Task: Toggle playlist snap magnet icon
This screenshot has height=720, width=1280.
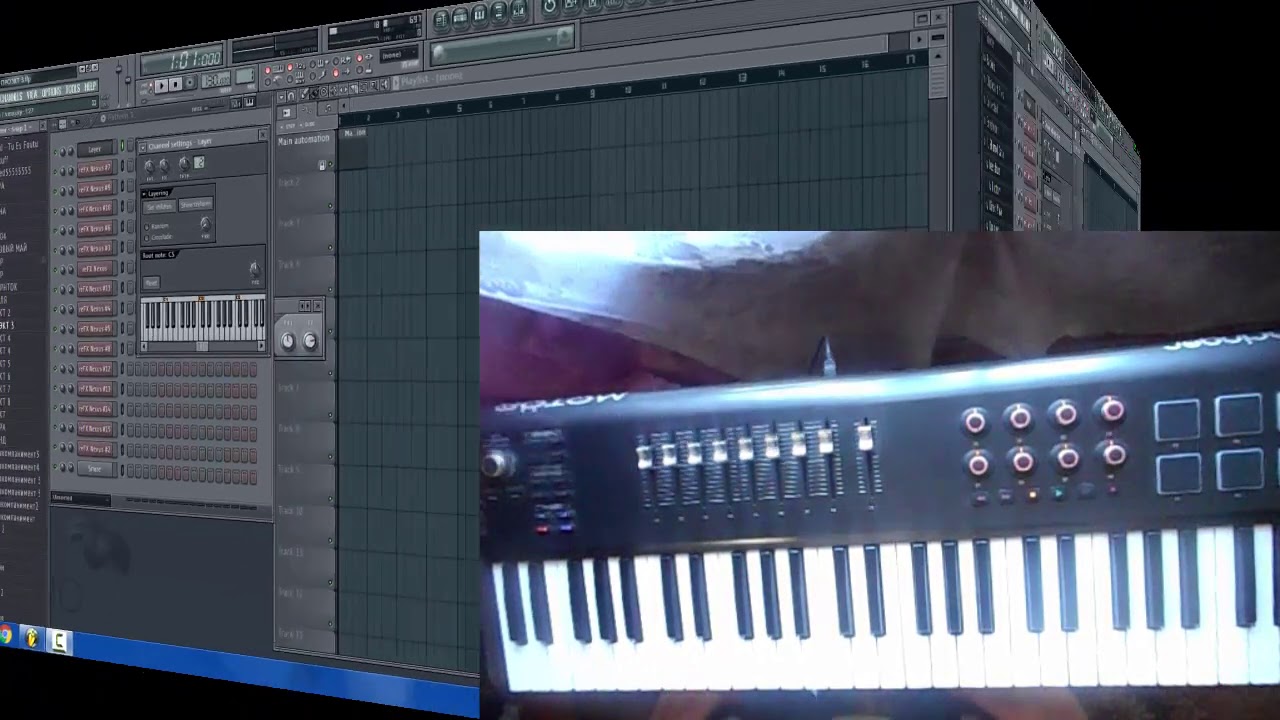Action: (x=290, y=95)
